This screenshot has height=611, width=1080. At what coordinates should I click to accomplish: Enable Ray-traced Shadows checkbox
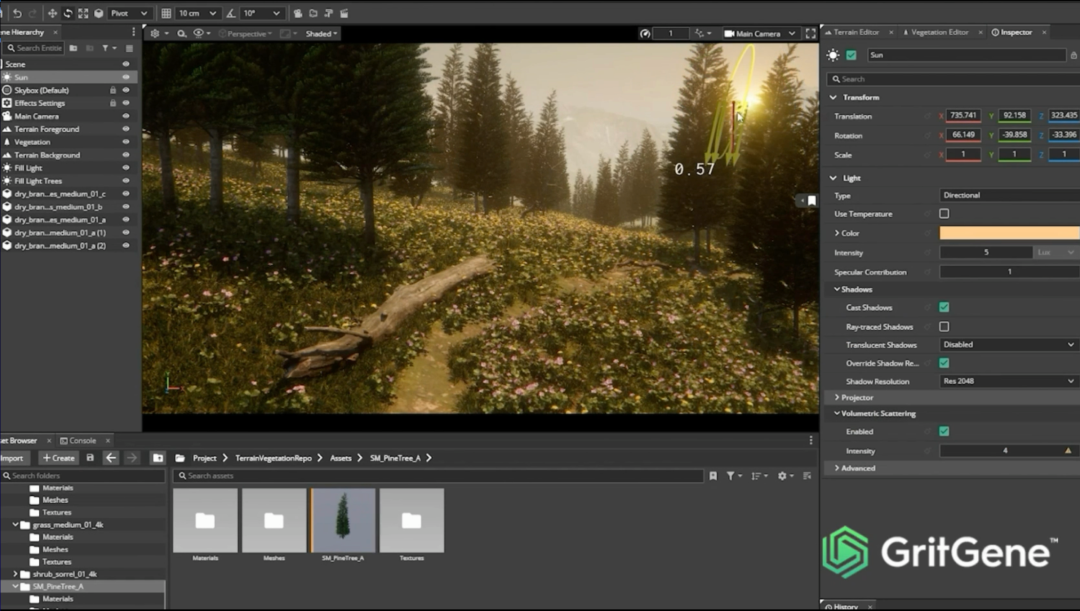[x=944, y=326]
